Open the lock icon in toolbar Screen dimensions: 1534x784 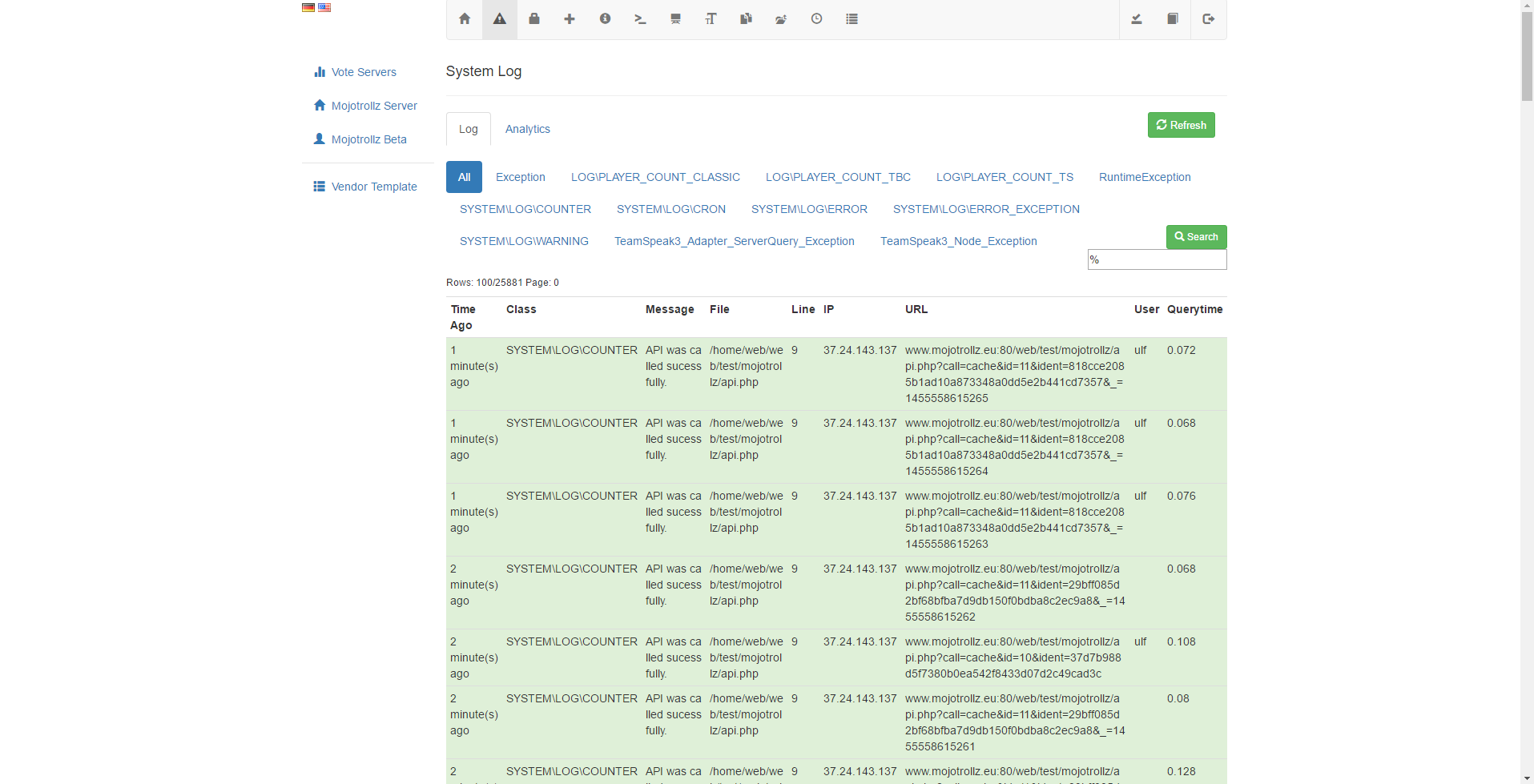(534, 19)
